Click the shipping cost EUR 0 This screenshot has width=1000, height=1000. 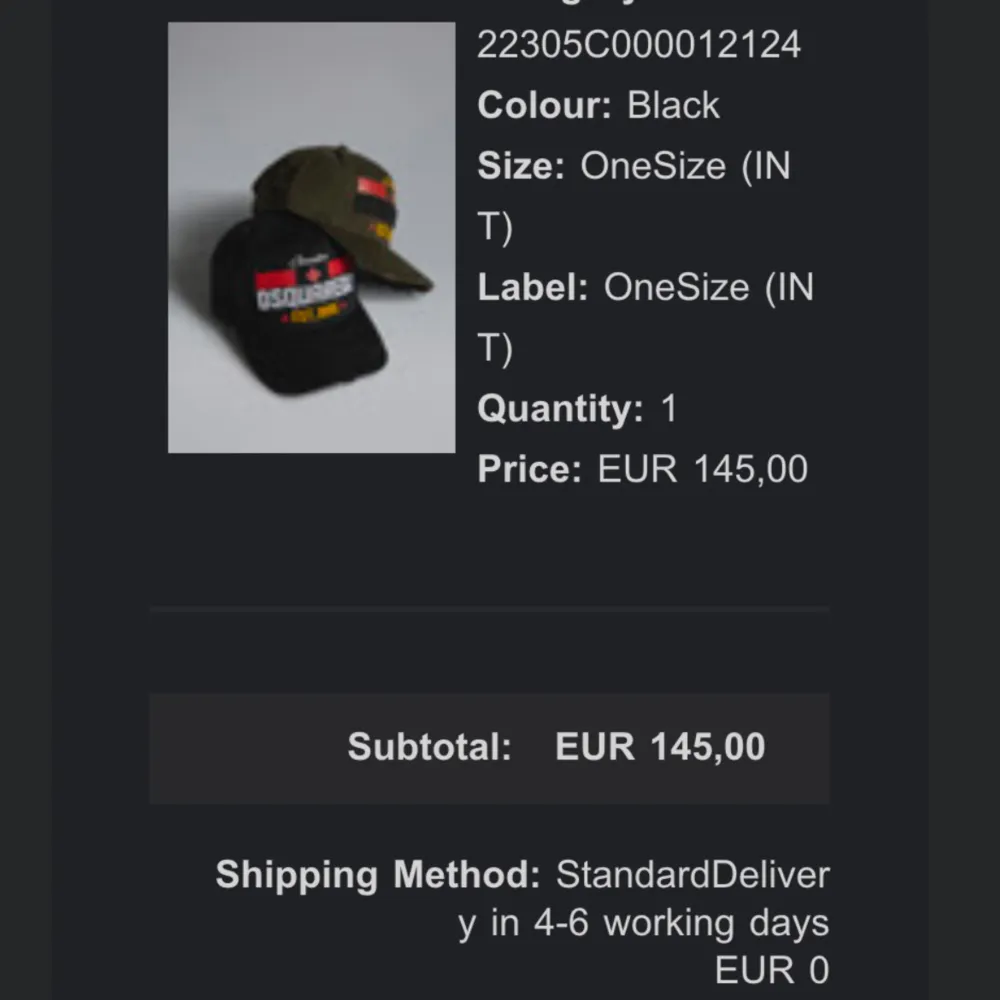pyautogui.click(x=772, y=970)
